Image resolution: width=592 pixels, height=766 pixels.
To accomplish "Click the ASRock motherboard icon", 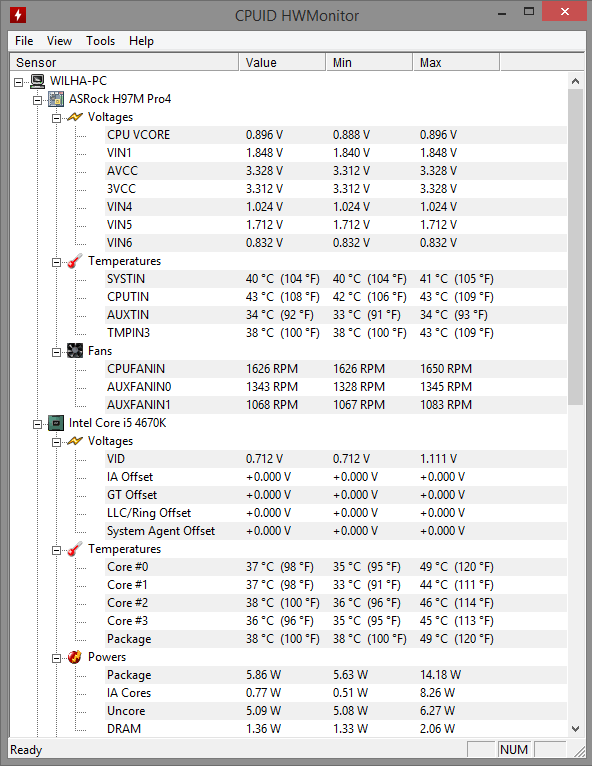I will coord(56,99).
